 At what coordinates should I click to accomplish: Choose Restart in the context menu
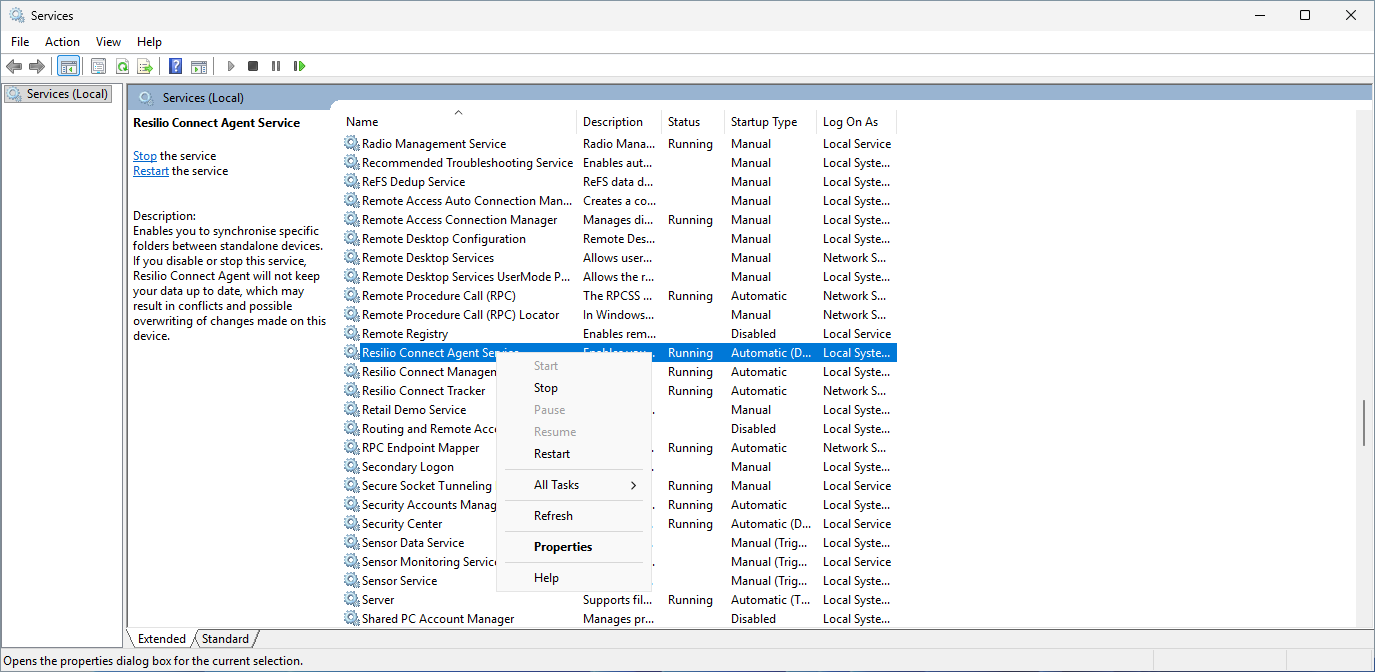(552, 454)
